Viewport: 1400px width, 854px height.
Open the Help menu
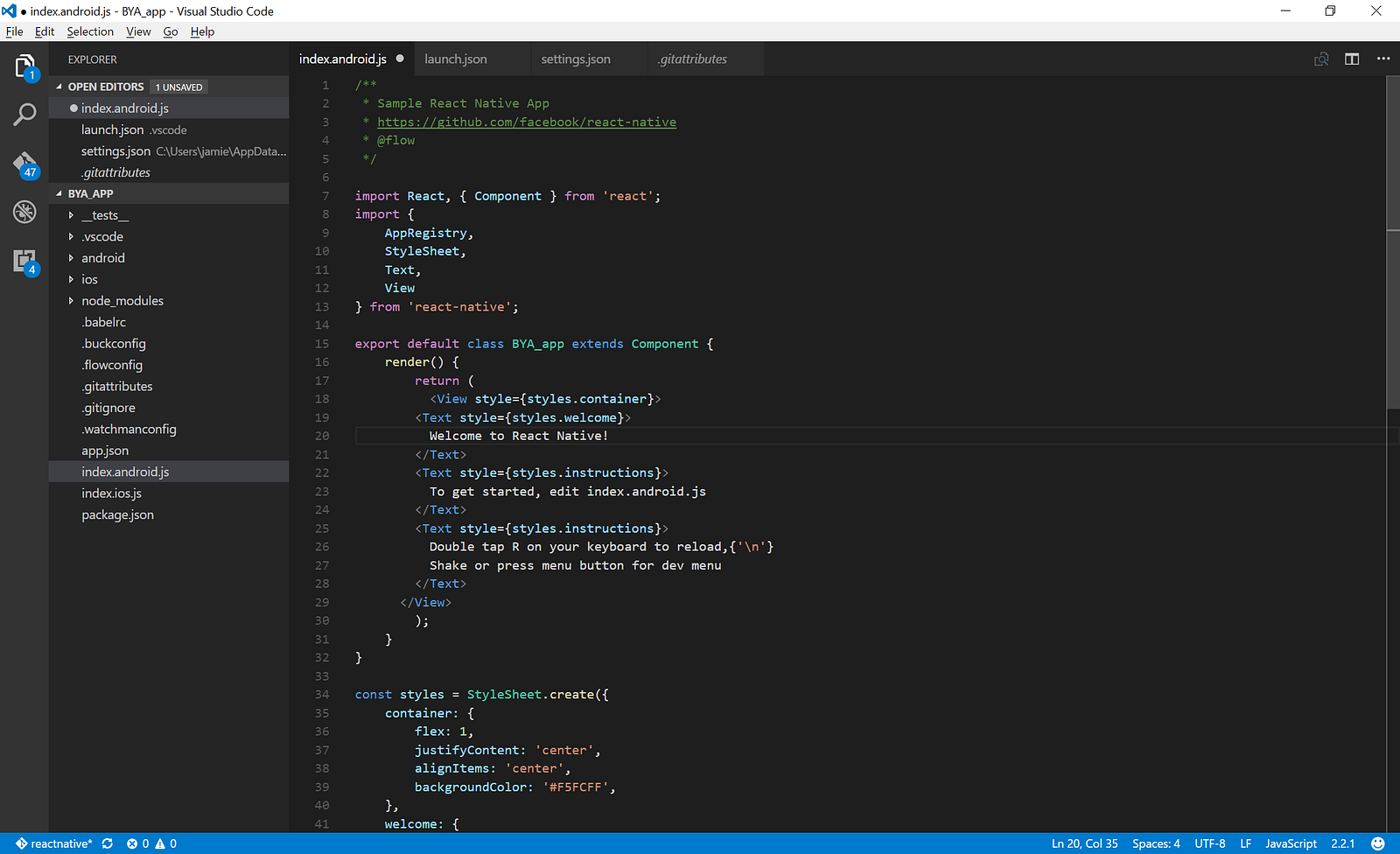pyautogui.click(x=202, y=31)
